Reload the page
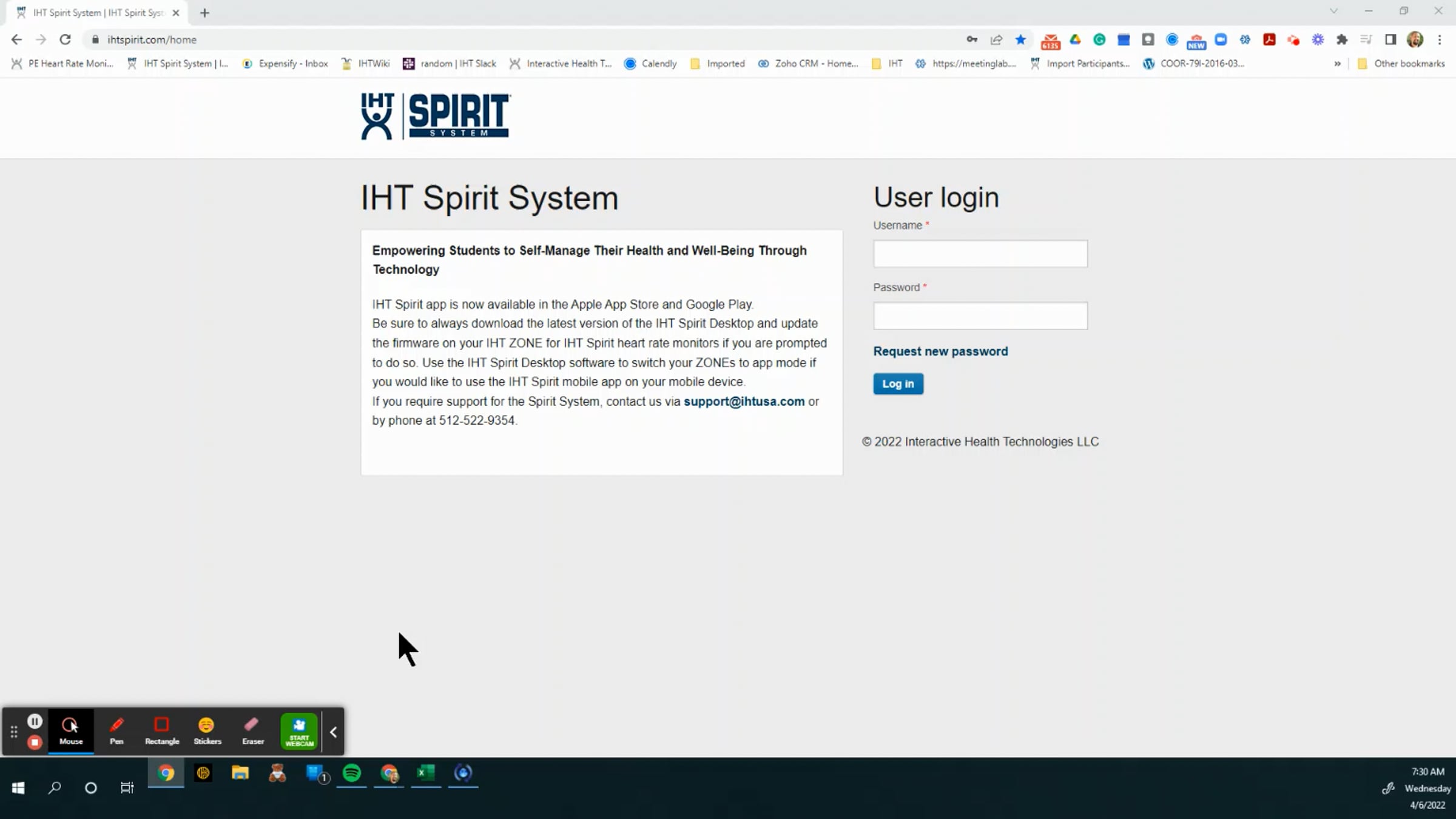Image resolution: width=1456 pixels, height=819 pixels. (x=65, y=40)
